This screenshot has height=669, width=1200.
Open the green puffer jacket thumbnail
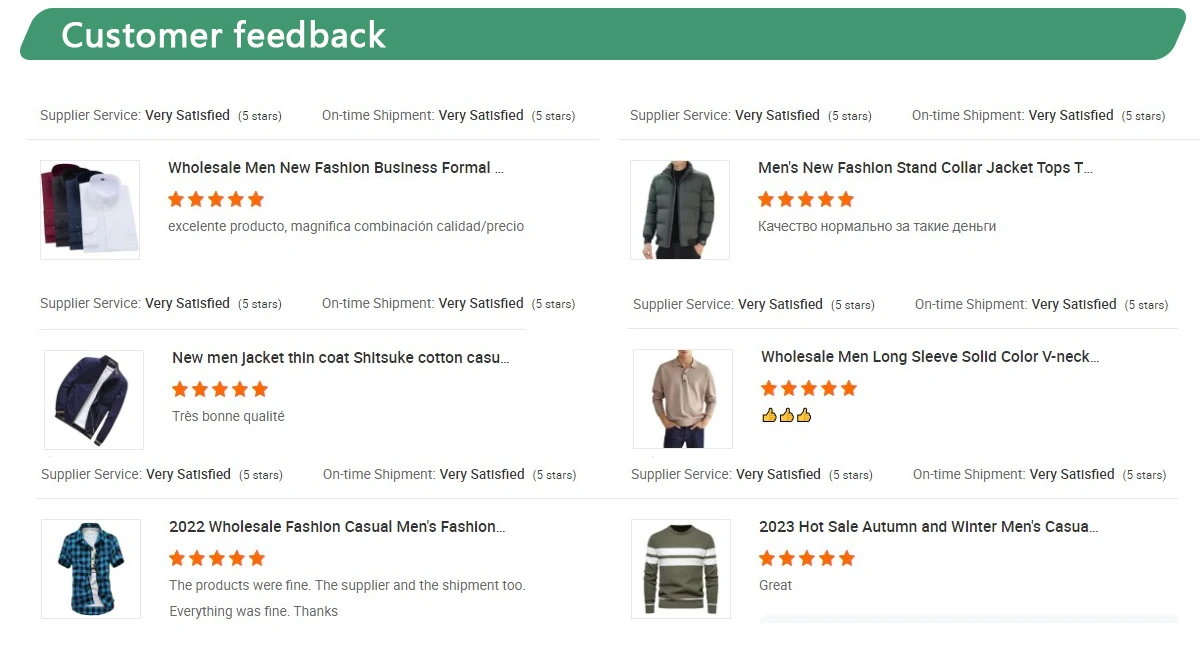[x=680, y=210]
